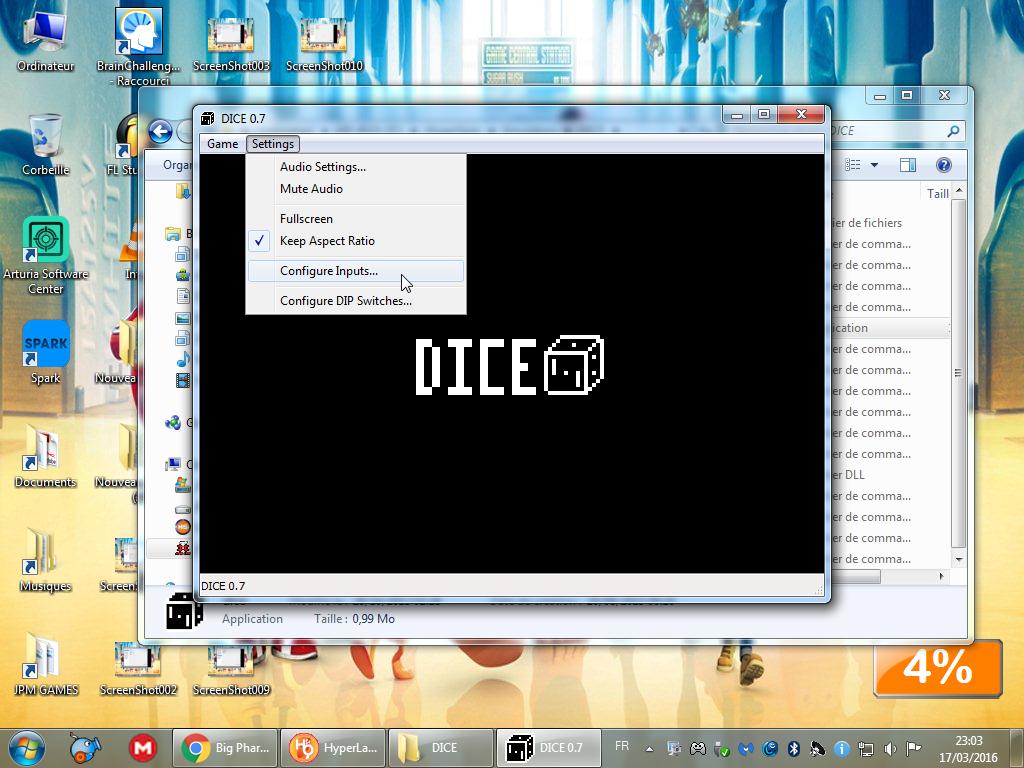Screen dimensions: 1024x768
Task: Click the Spark desktop icon
Action: [x=45, y=346]
